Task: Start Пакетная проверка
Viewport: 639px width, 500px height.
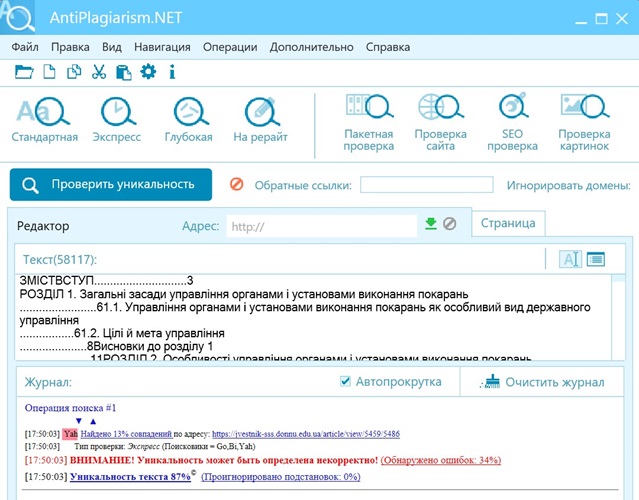Action: [369, 122]
